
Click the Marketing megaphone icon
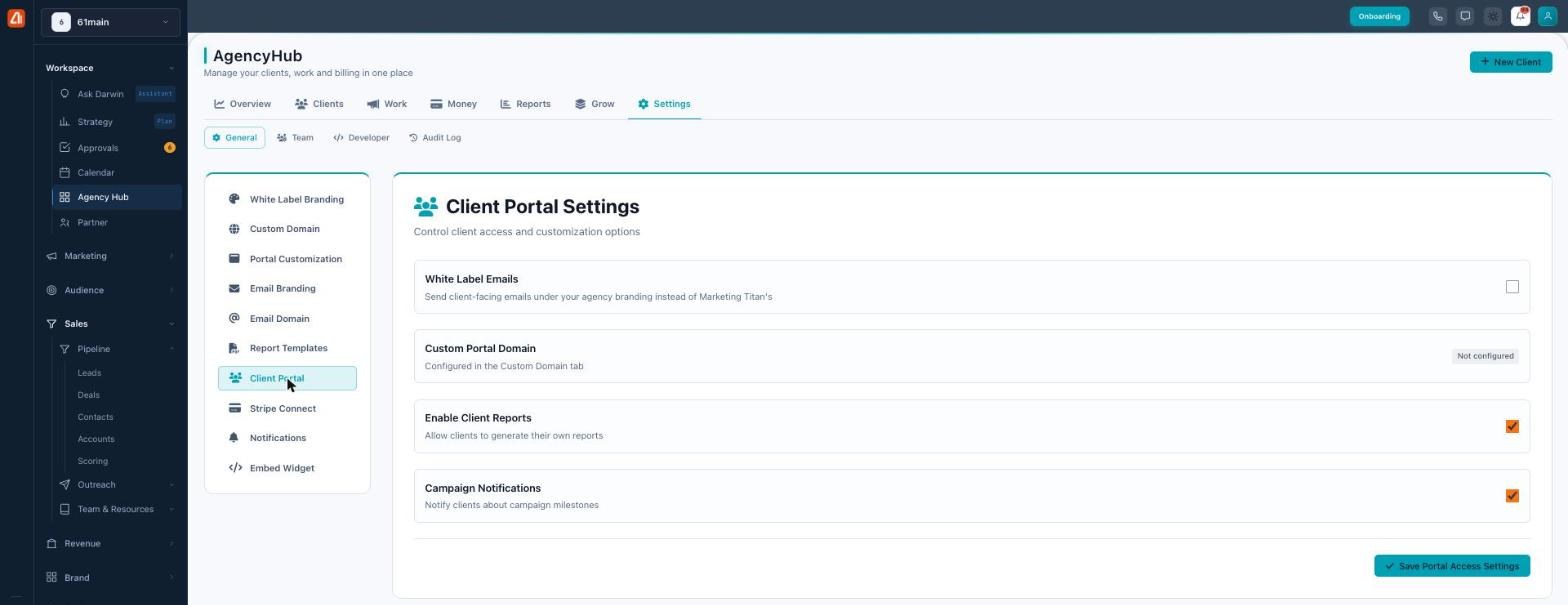tap(52, 256)
